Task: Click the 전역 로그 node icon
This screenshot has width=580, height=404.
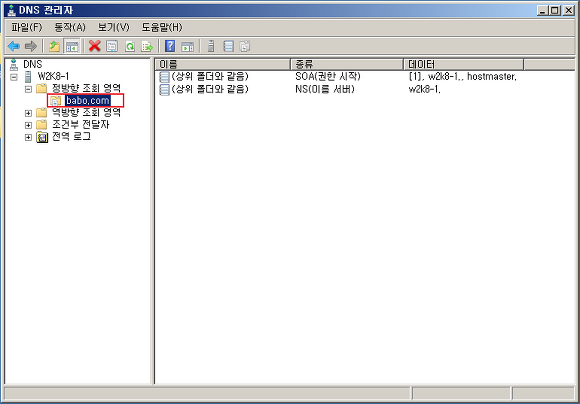Action: 42,137
